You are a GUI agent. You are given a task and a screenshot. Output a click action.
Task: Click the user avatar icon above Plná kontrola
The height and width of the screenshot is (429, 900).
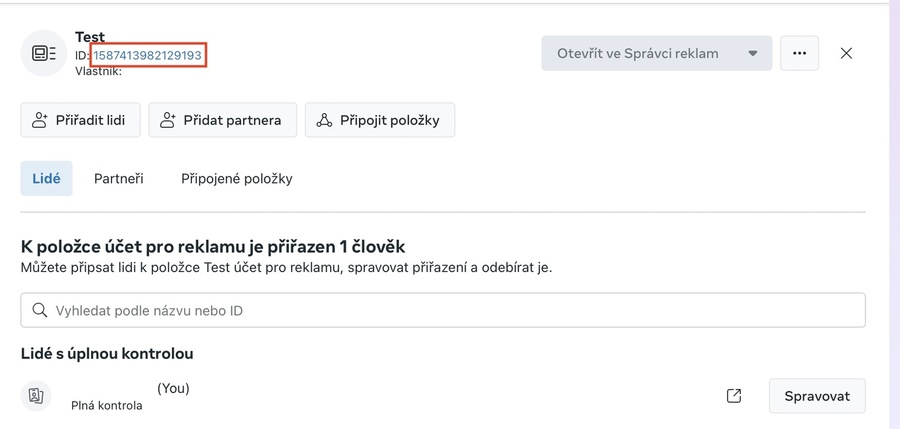pyautogui.click(x=36, y=396)
